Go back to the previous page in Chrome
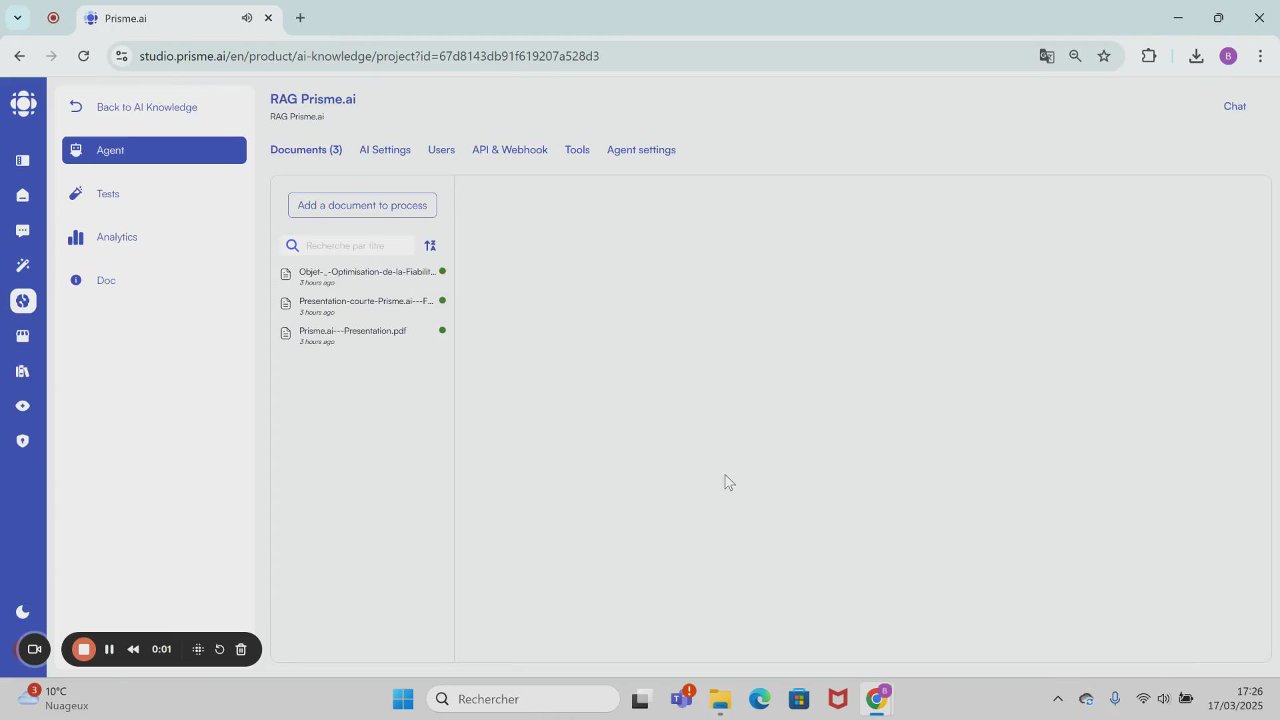Screen dimensions: 1280x720 [x=20, y=56]
